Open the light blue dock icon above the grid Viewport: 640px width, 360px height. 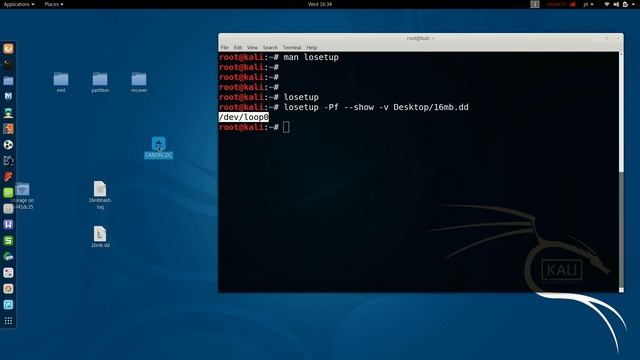8,304
